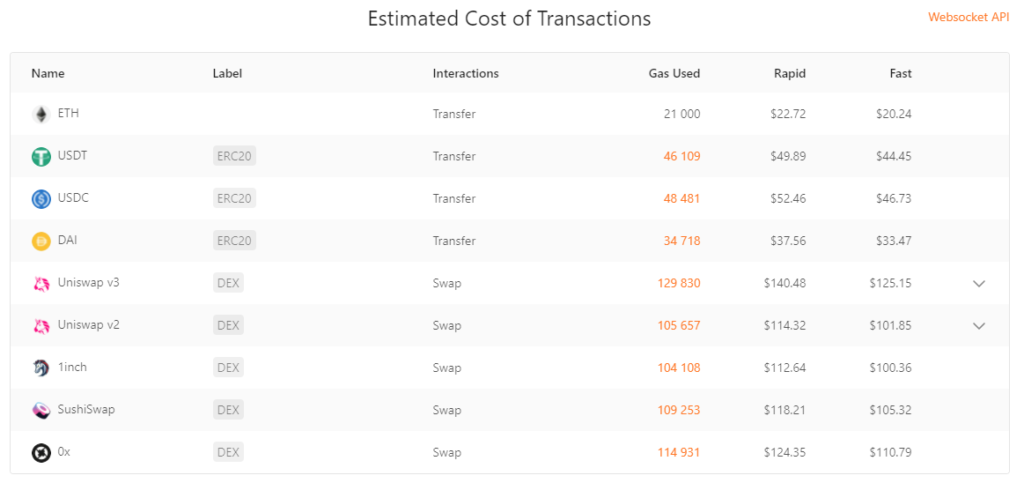Click the 1inch gas used value 104 108
1024x483 pixels.
(x=678, y=368)
